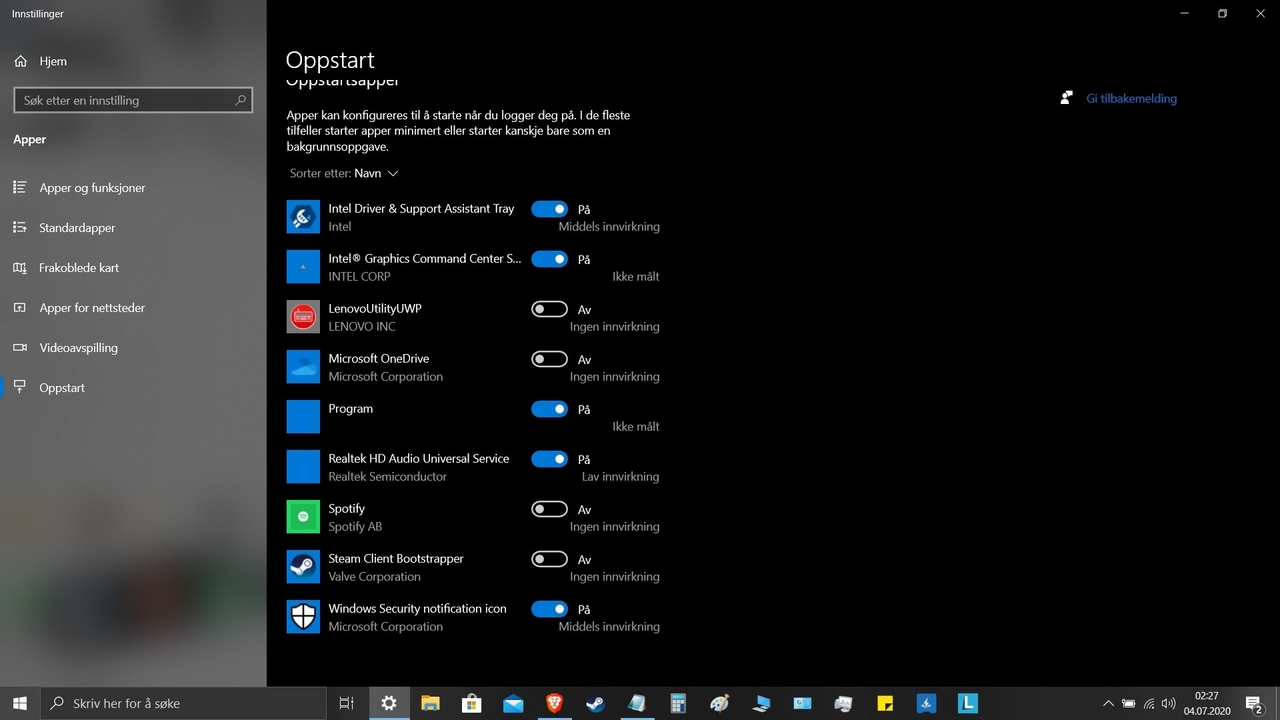The image size is (1280, 720).
Task: Open 'Apper for nettsteder' section
Action: (x=92, y=307)
